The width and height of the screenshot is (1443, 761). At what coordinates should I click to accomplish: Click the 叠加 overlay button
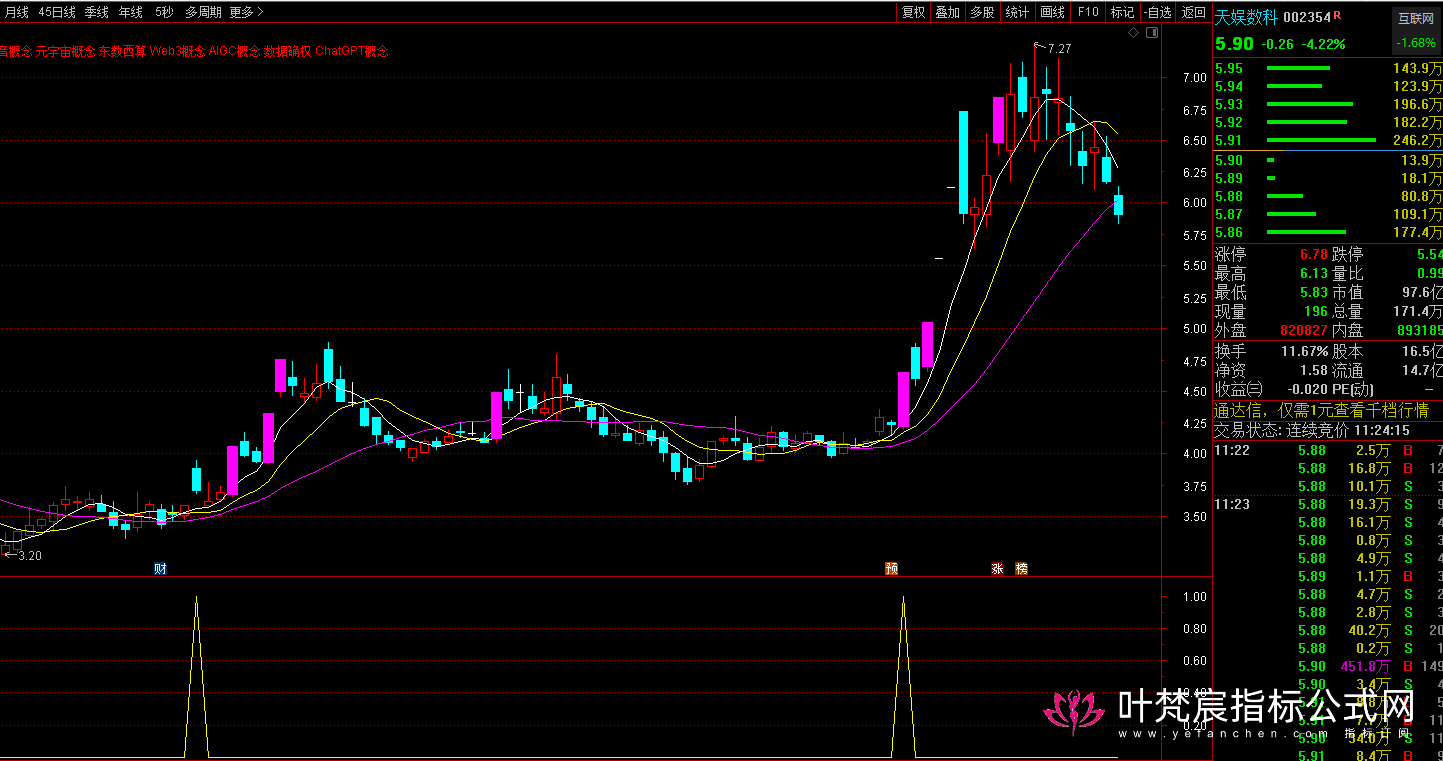click(x=947, y=12)
